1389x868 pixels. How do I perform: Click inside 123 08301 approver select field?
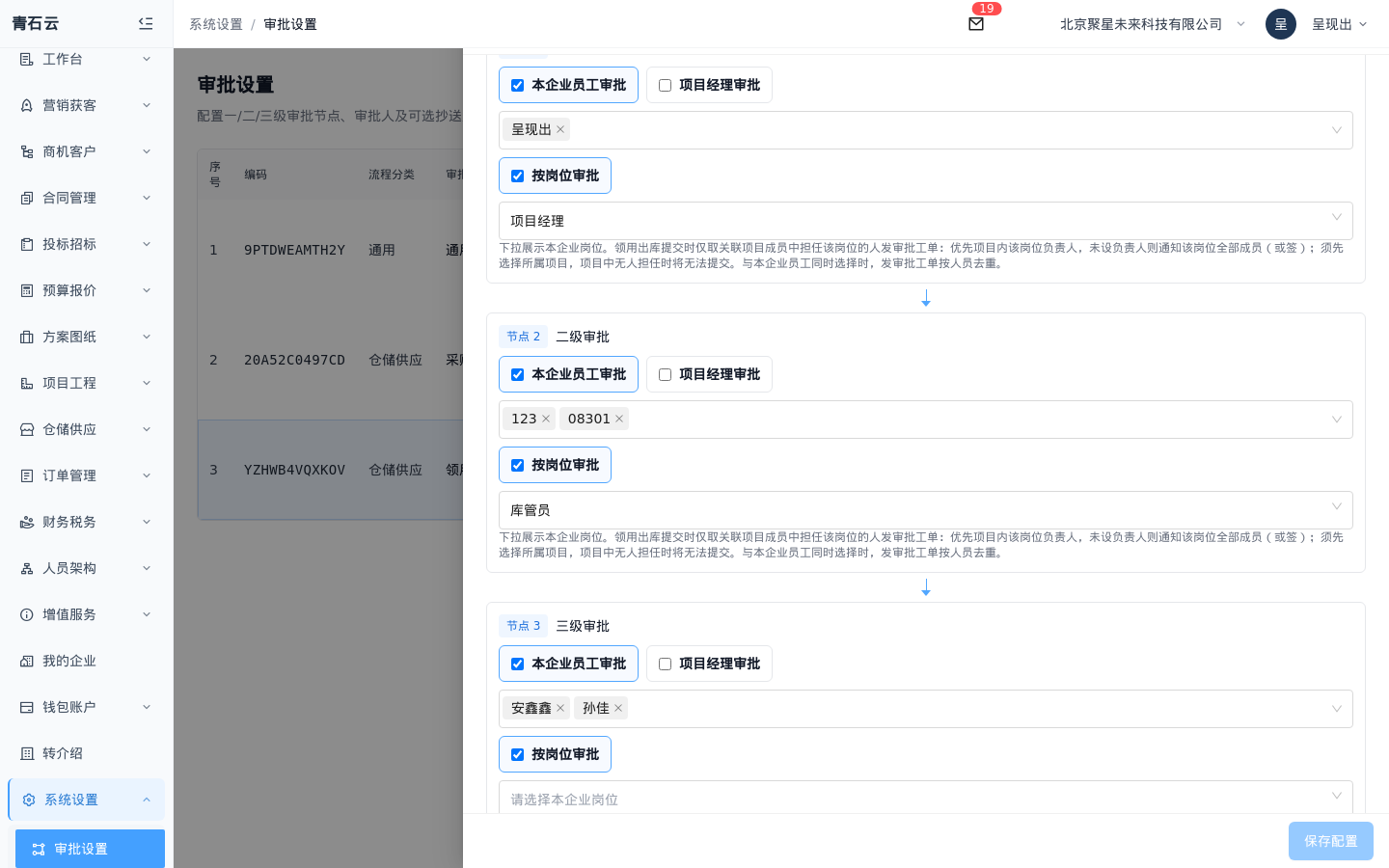(x=926, y=420)
